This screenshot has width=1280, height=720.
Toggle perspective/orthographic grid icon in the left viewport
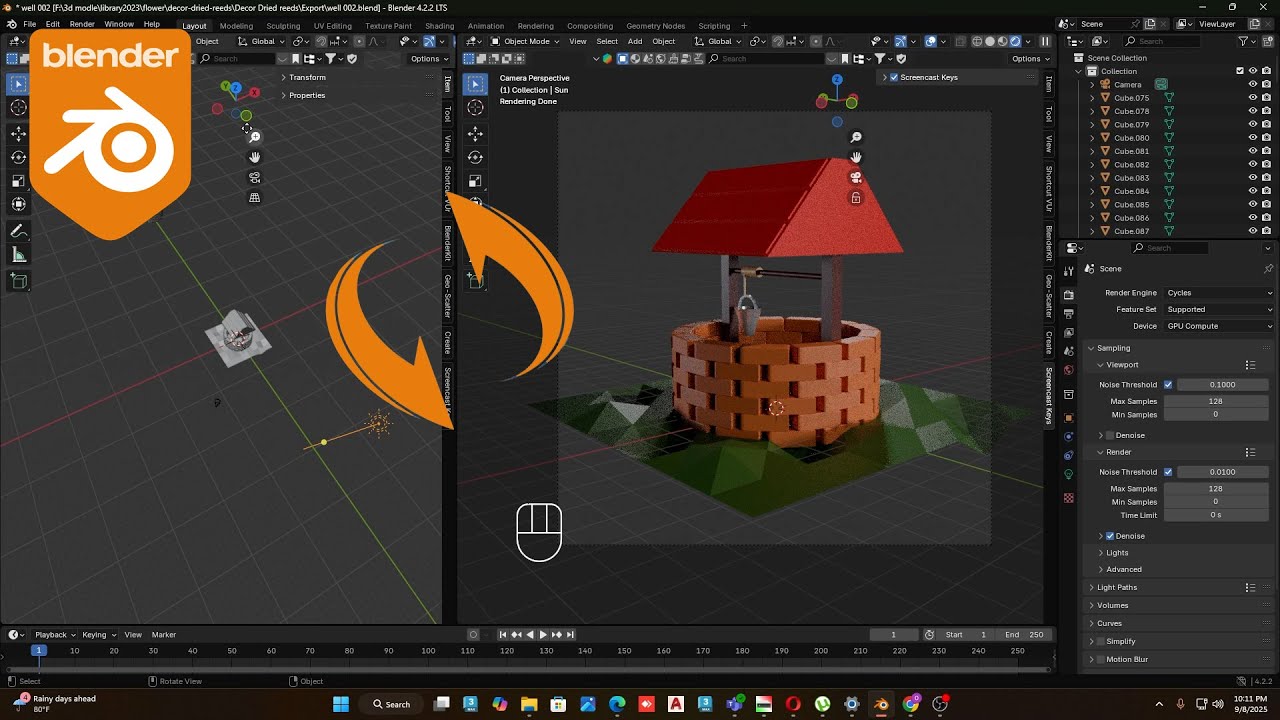point(255,198)
